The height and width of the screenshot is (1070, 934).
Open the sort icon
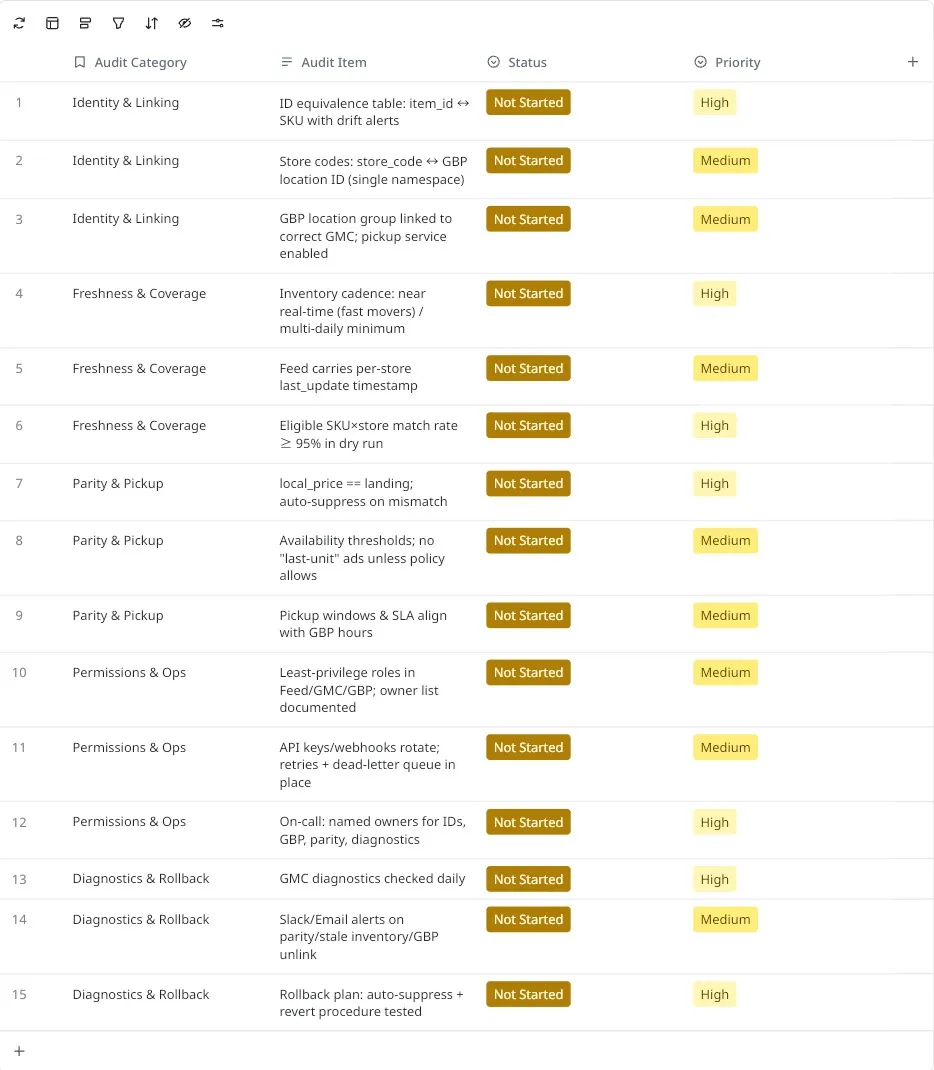151,23
